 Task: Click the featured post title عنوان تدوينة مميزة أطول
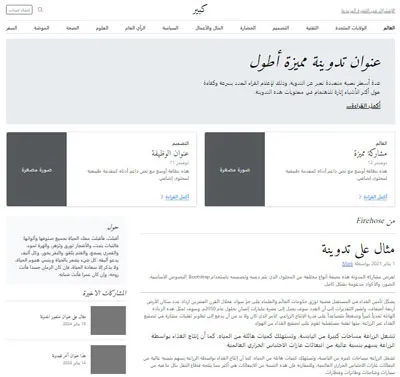(x=315, y=62)
